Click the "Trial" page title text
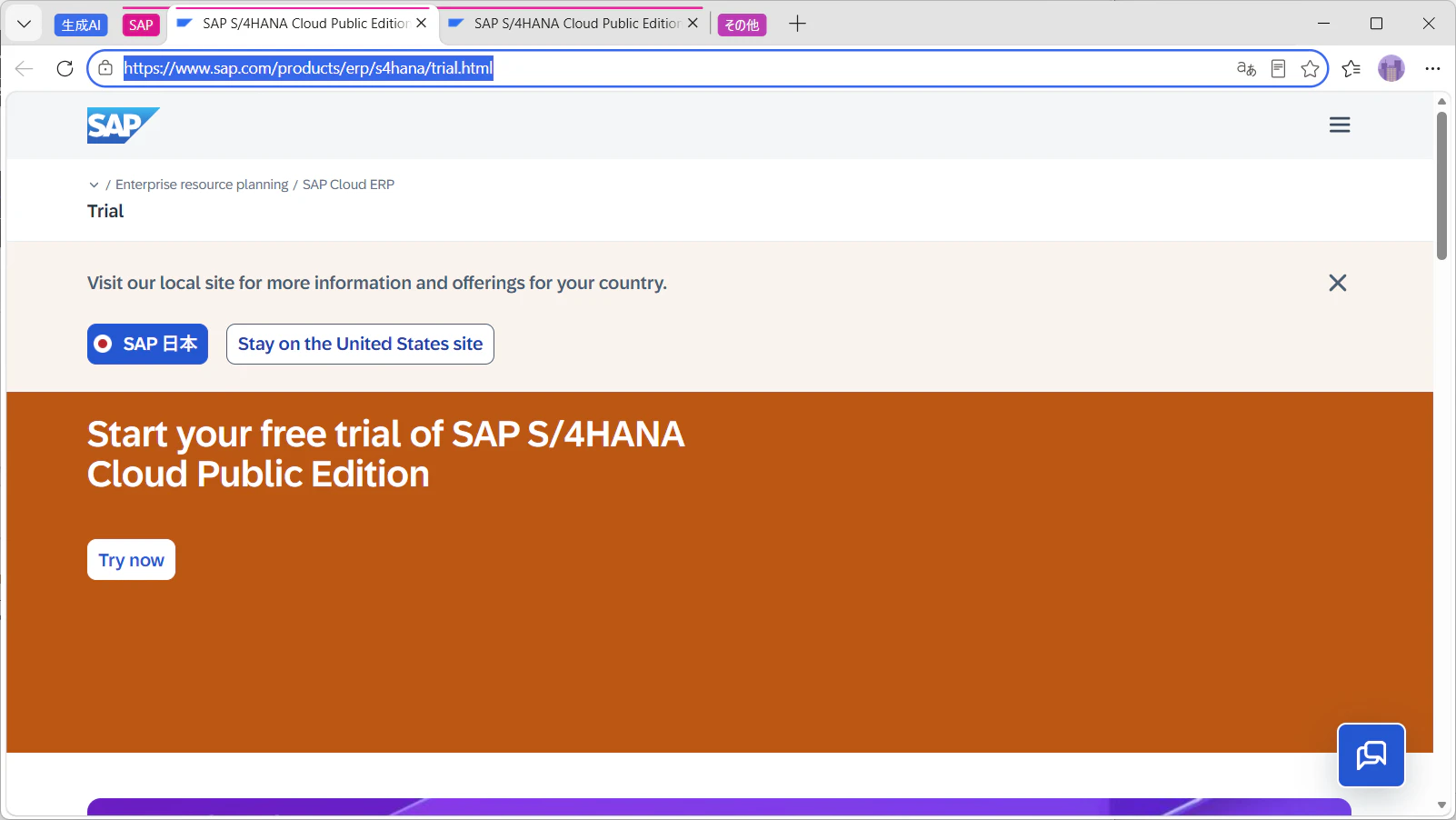 pos(105,211)
